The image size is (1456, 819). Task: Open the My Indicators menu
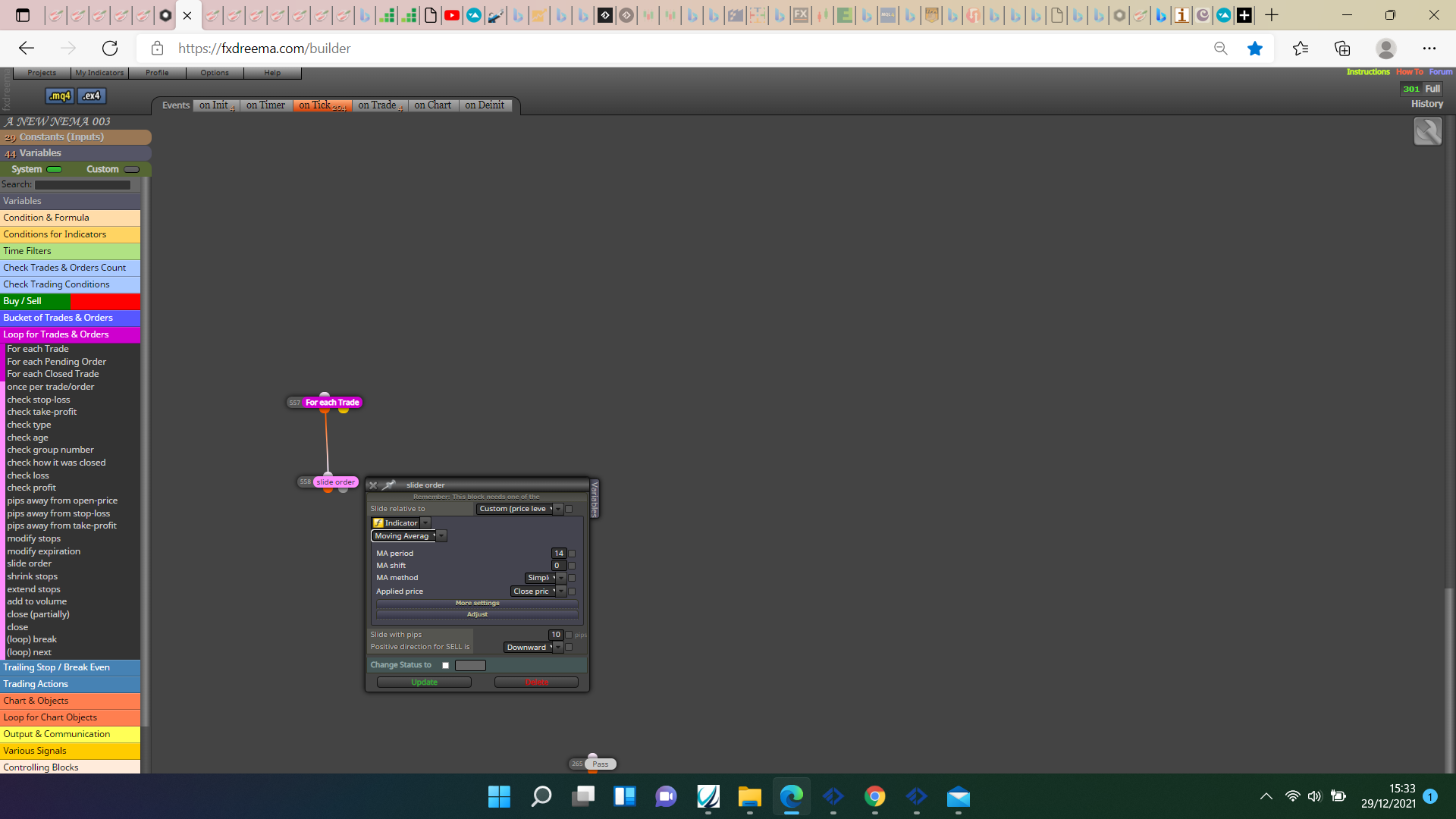pos(99,73)
